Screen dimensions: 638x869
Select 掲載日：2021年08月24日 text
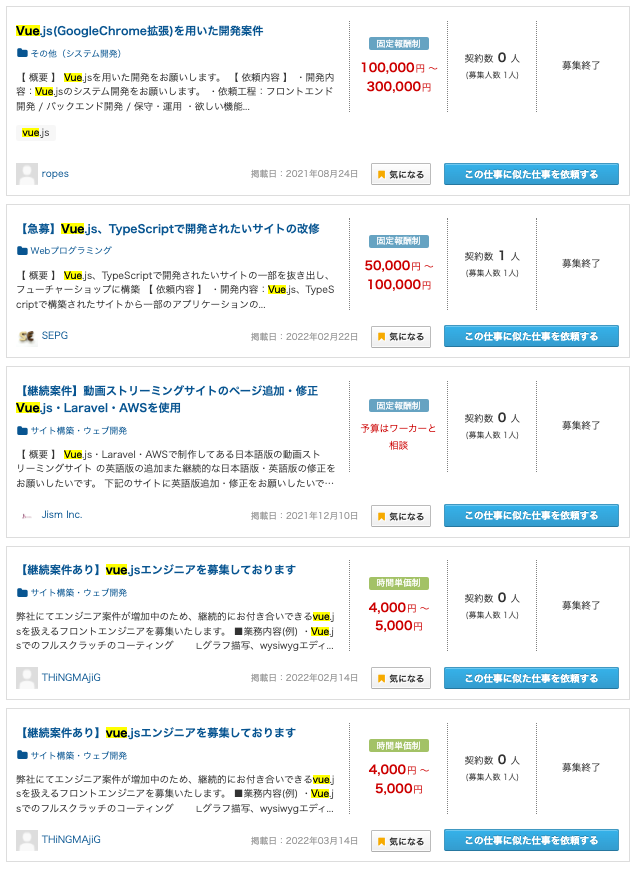304,174
